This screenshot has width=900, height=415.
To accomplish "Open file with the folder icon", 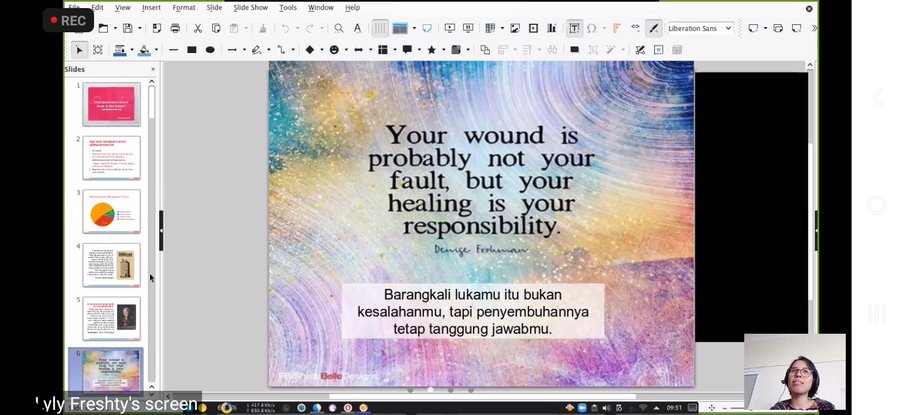I will click(x=103, y=28).
